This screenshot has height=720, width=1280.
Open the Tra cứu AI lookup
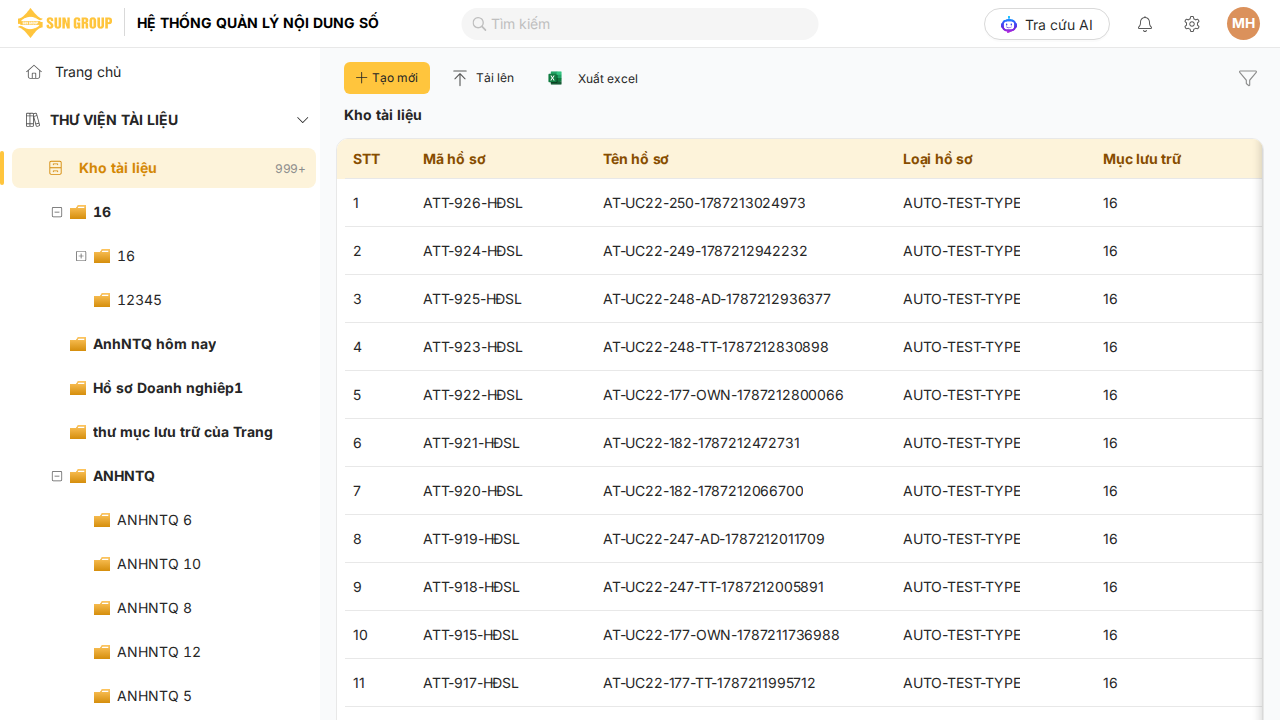[x=1047, y=24]
